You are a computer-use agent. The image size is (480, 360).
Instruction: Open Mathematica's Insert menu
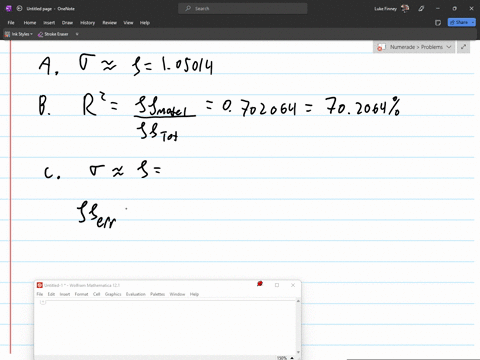65,294
